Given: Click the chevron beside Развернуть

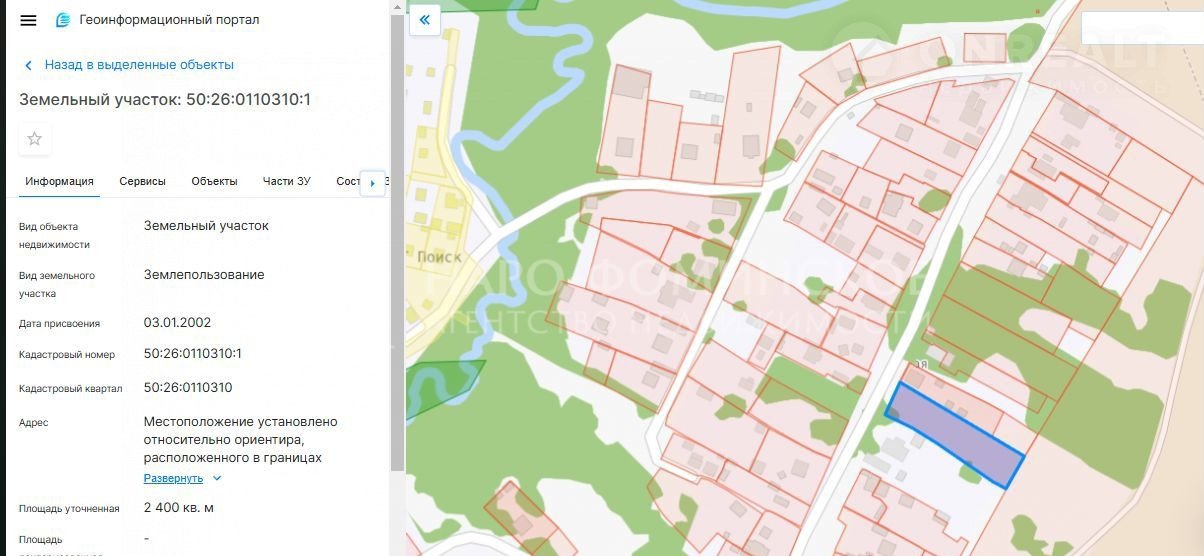Looking at the screenshot, I should tap(217, 478).
